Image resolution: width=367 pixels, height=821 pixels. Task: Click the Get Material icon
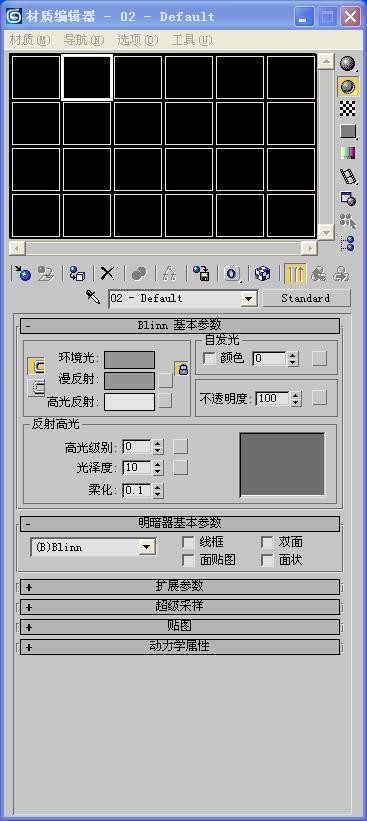coord(22,273)
